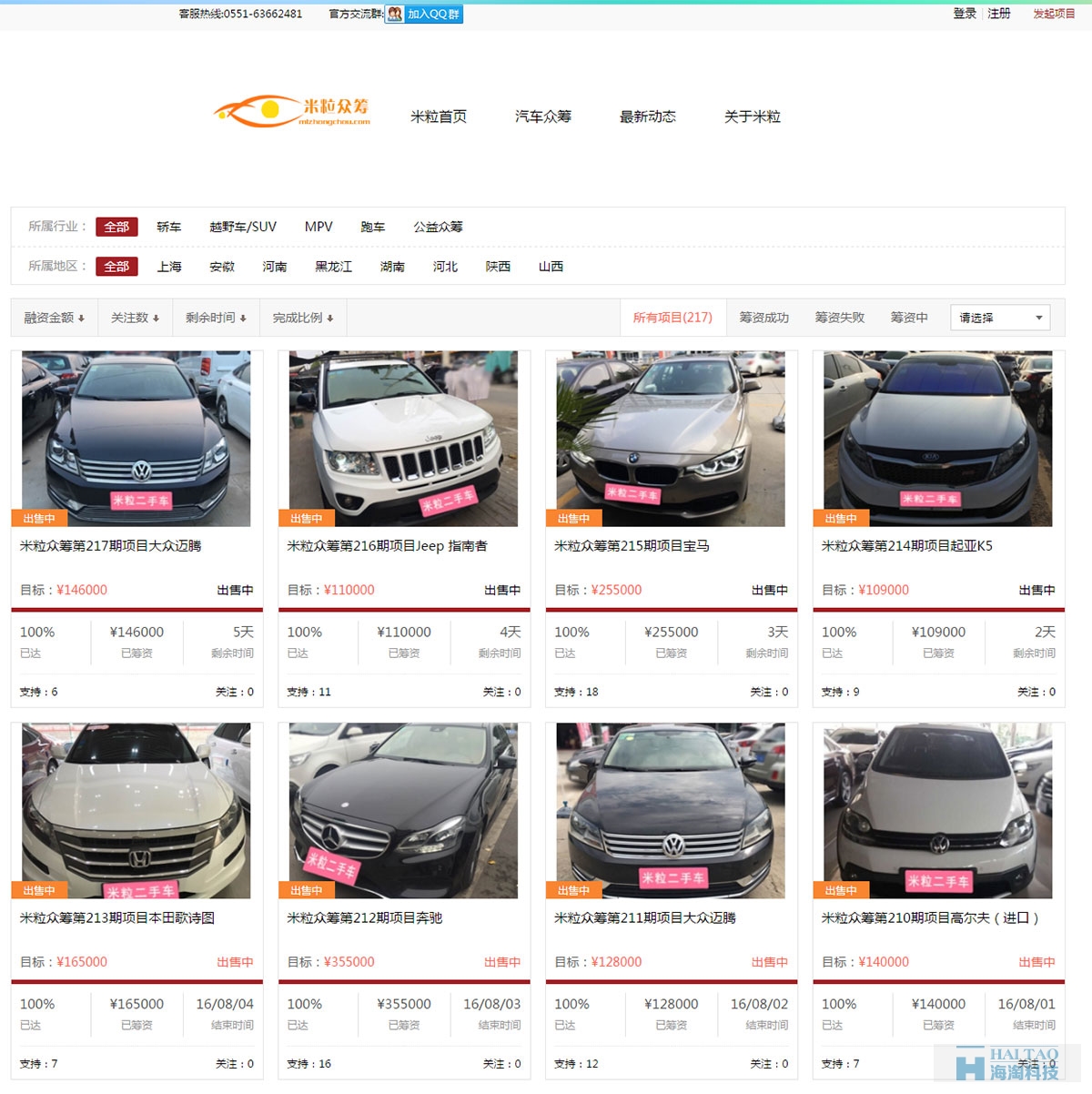Screen dimensions: 1092x1094
Task: Click the 加入QQ群 button
Action: tap(424, 14)
